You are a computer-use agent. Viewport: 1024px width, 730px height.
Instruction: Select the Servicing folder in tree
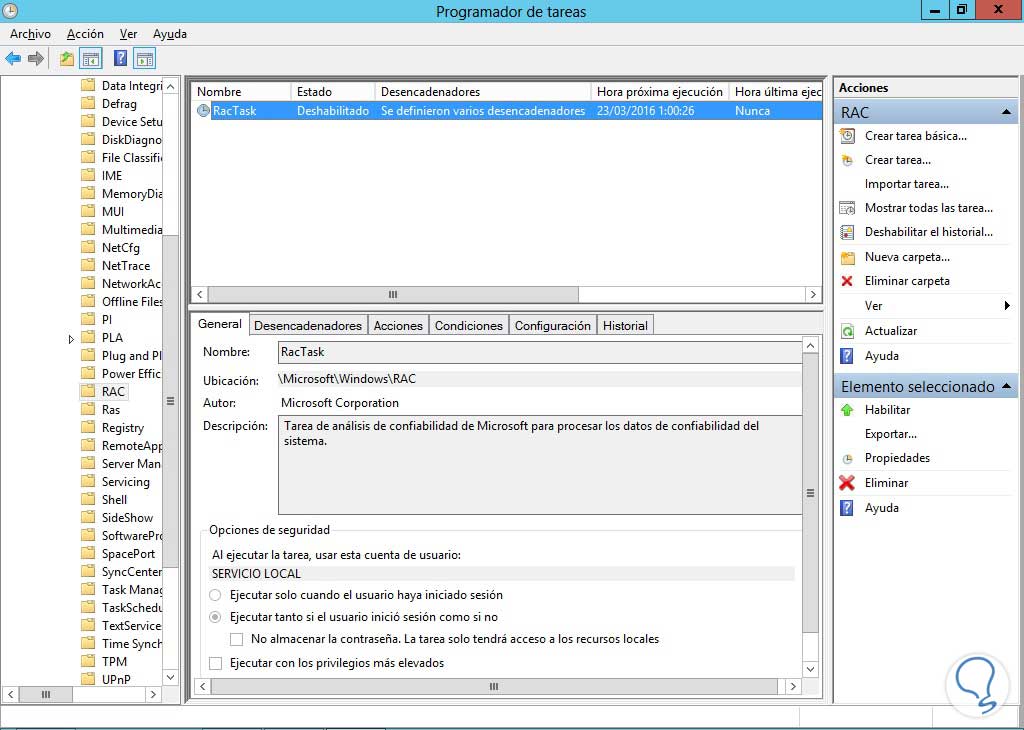point(125,482)
